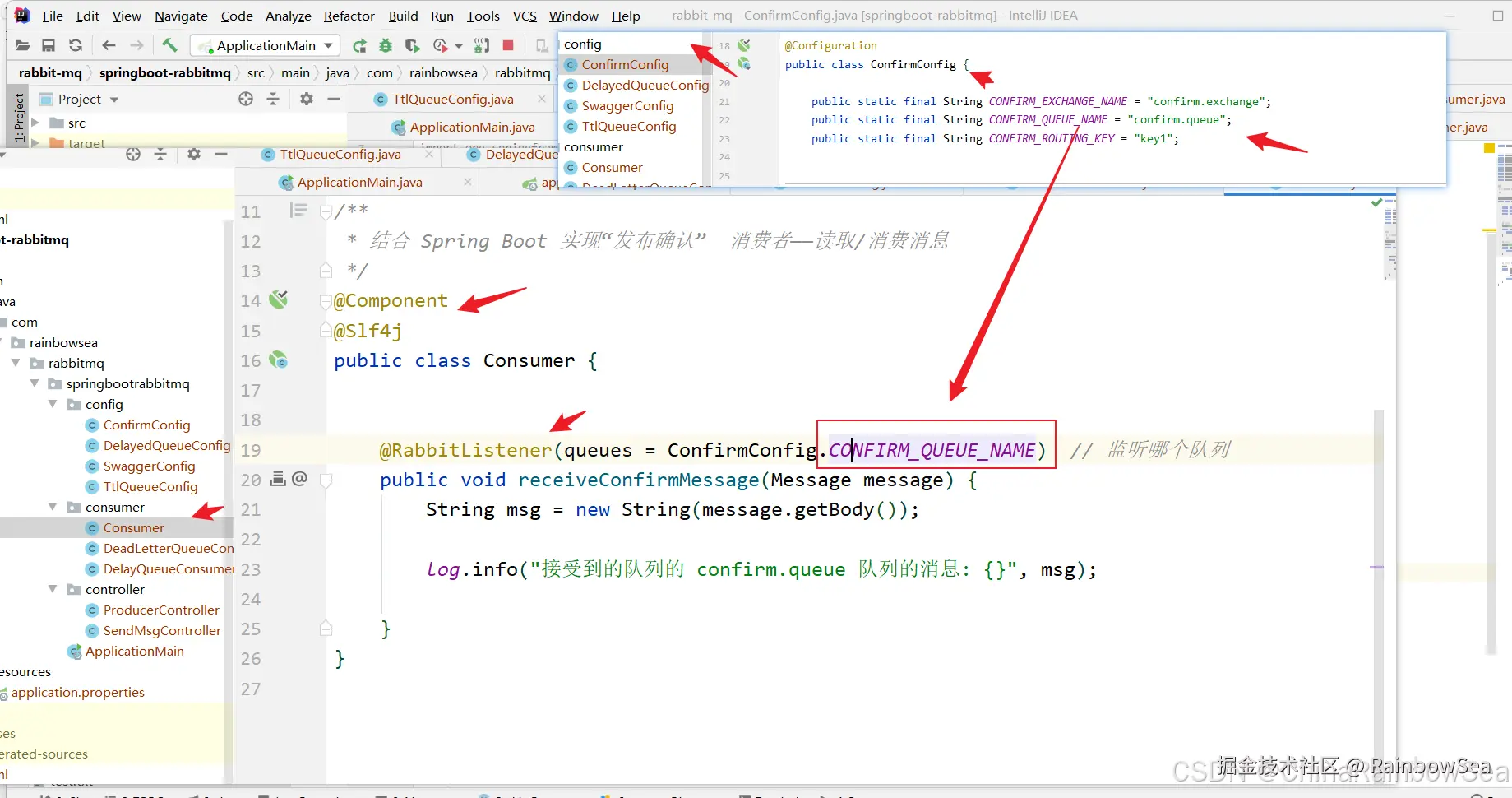Select ApplicationMain class in the Project tree
Viewport: 1512px width, 798px height.
(x=127, y=651)
